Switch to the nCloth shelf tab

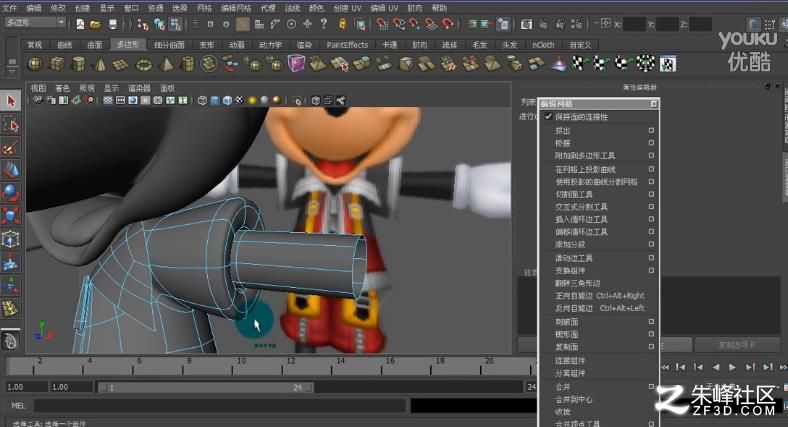543,45
